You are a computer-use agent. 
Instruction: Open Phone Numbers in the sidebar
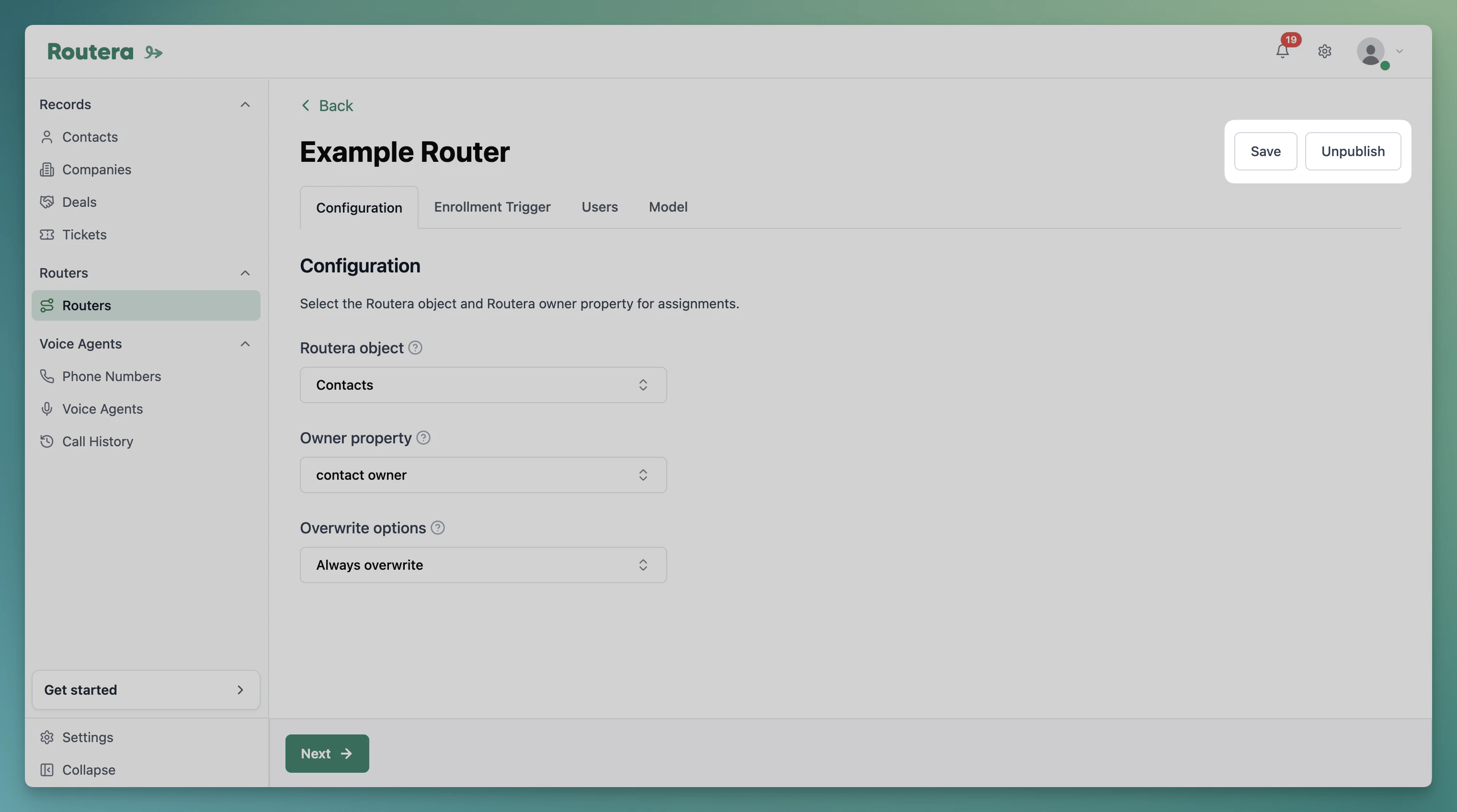tap(146, 377)
